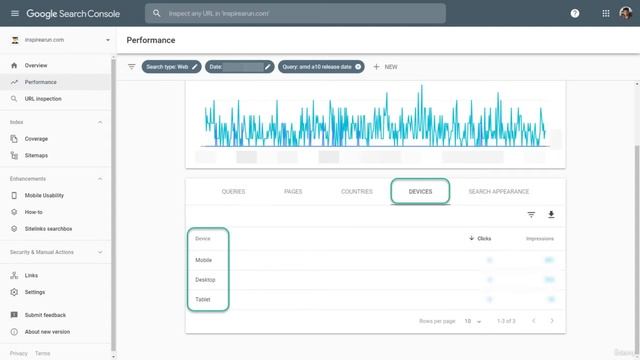Click Submit feedback link
Image resolution: width=640 pixels, height=360 pixels.
(45, 315)
